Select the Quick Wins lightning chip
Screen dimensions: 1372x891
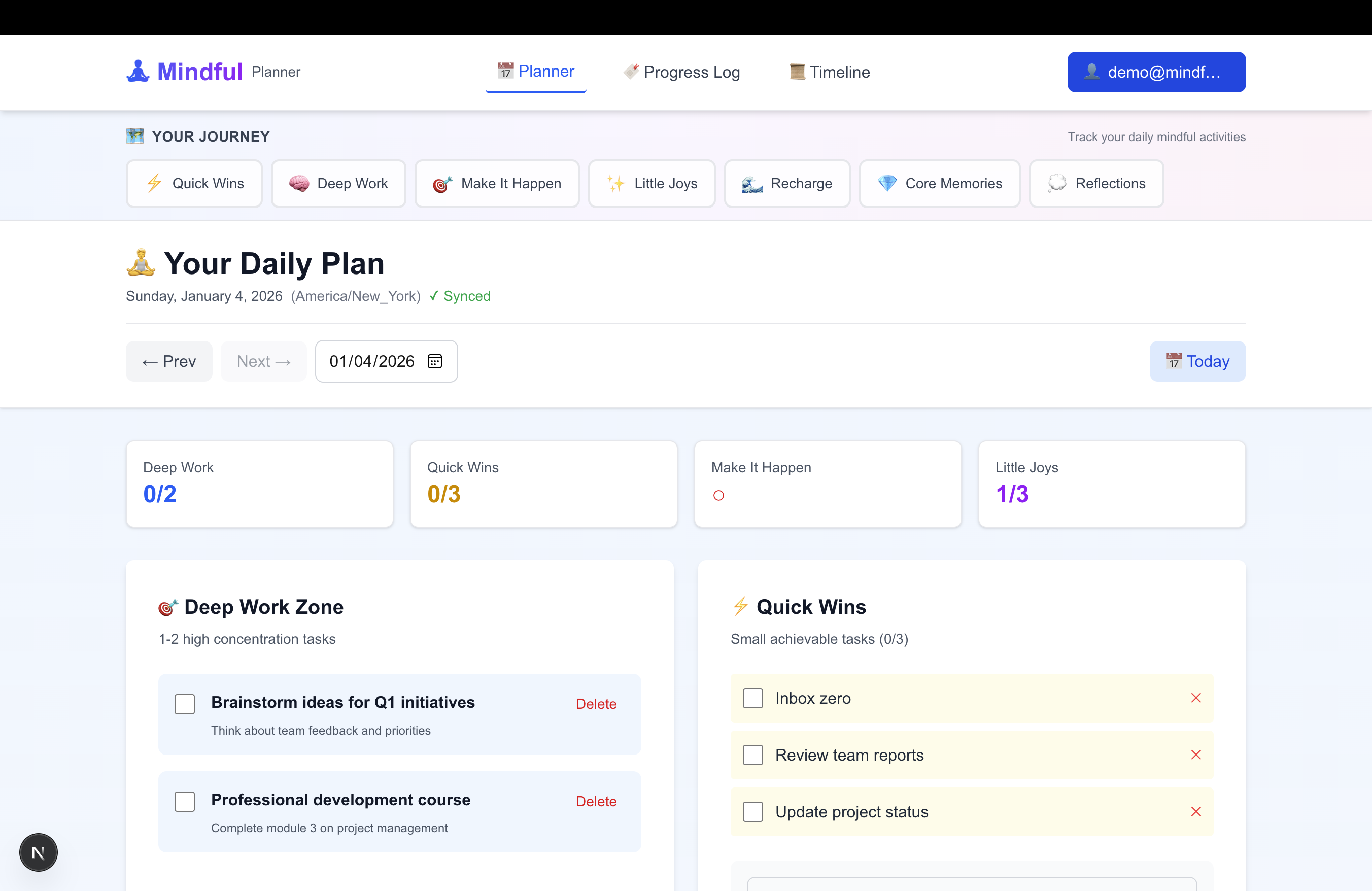point(153,183)
